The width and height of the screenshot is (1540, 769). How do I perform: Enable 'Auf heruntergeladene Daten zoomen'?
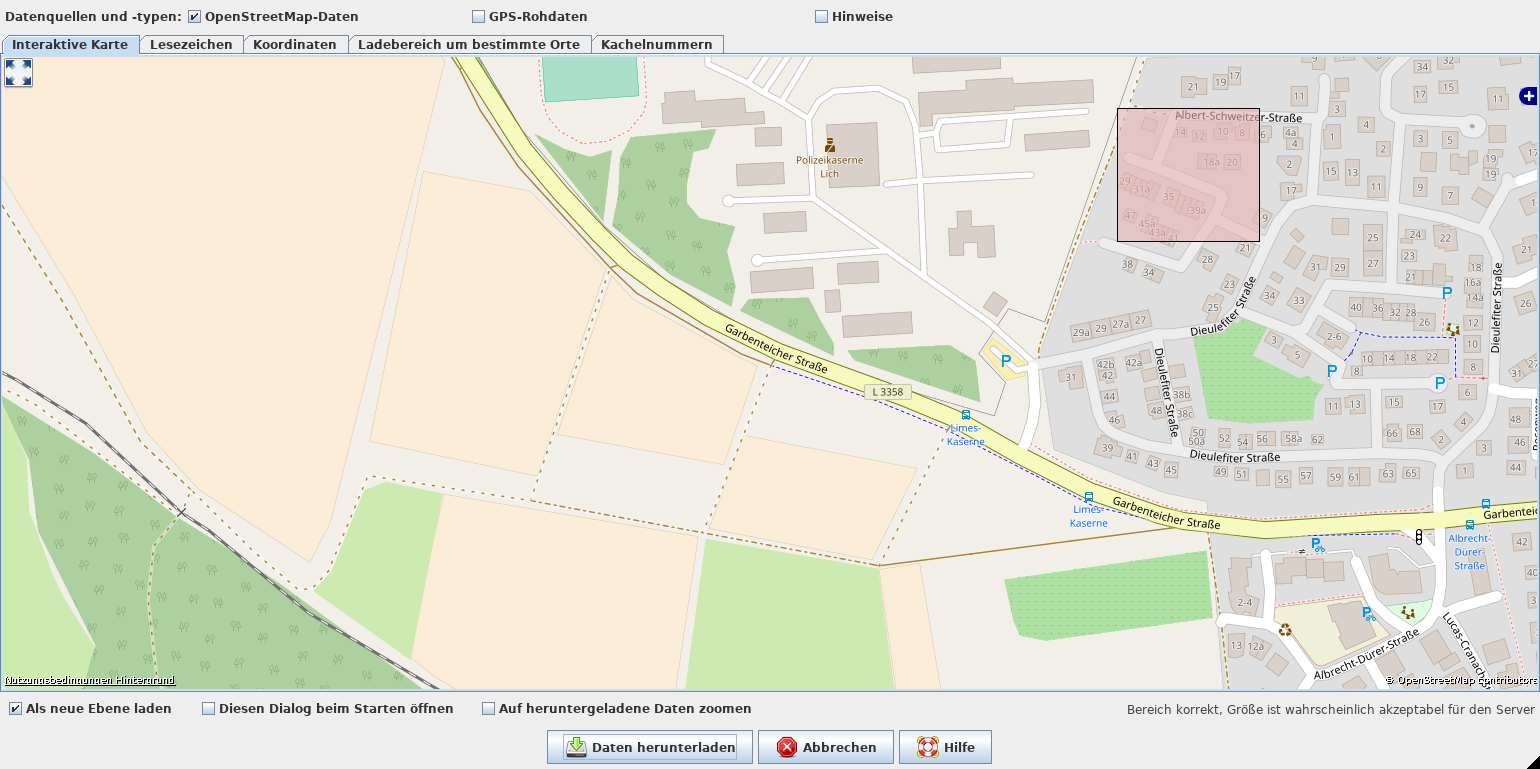pyautogui.click(x=489, y=709)
